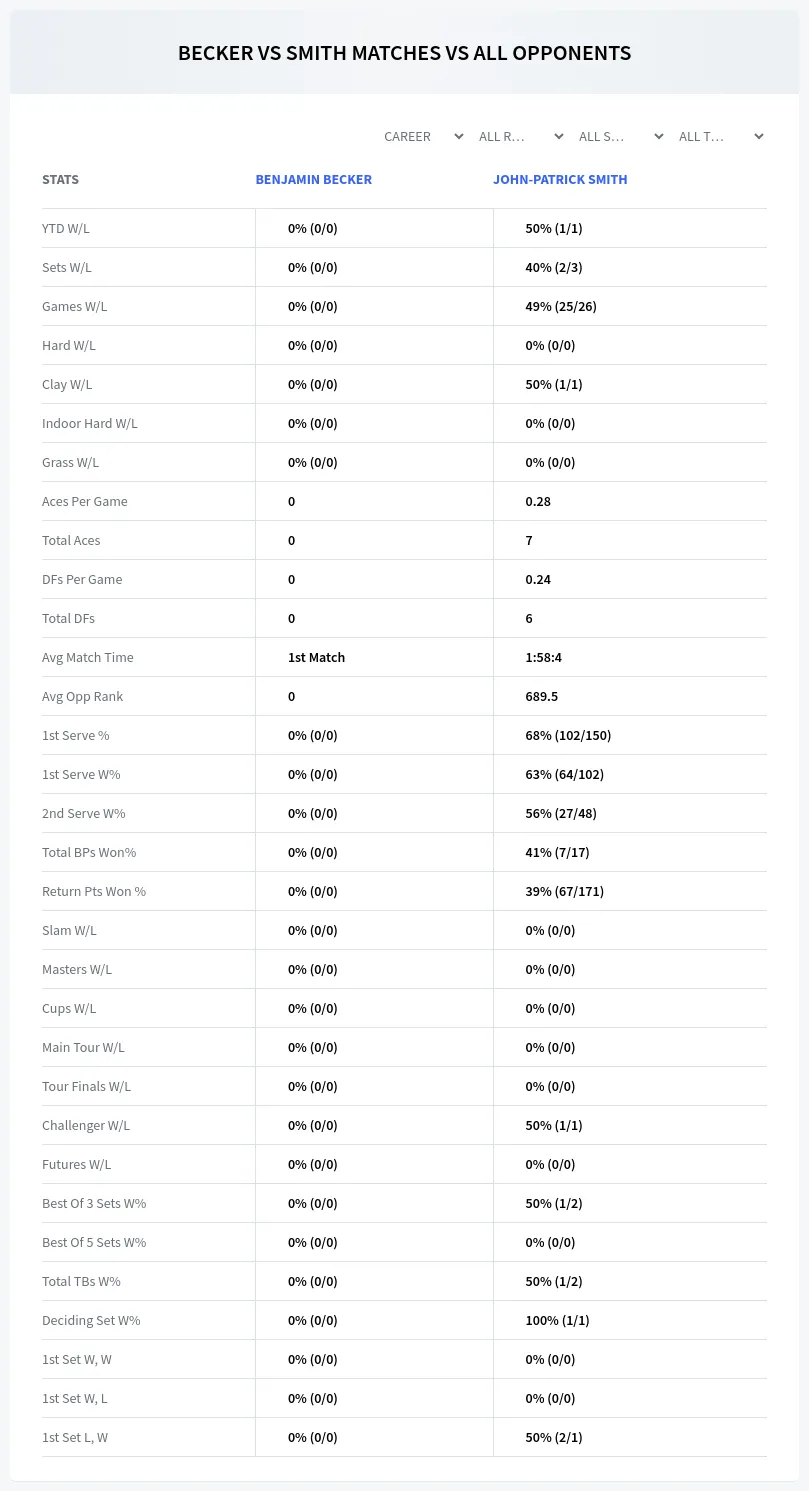Click Smith's 1st Serve % value 68% (102/150)

click(x=568, y=735)
